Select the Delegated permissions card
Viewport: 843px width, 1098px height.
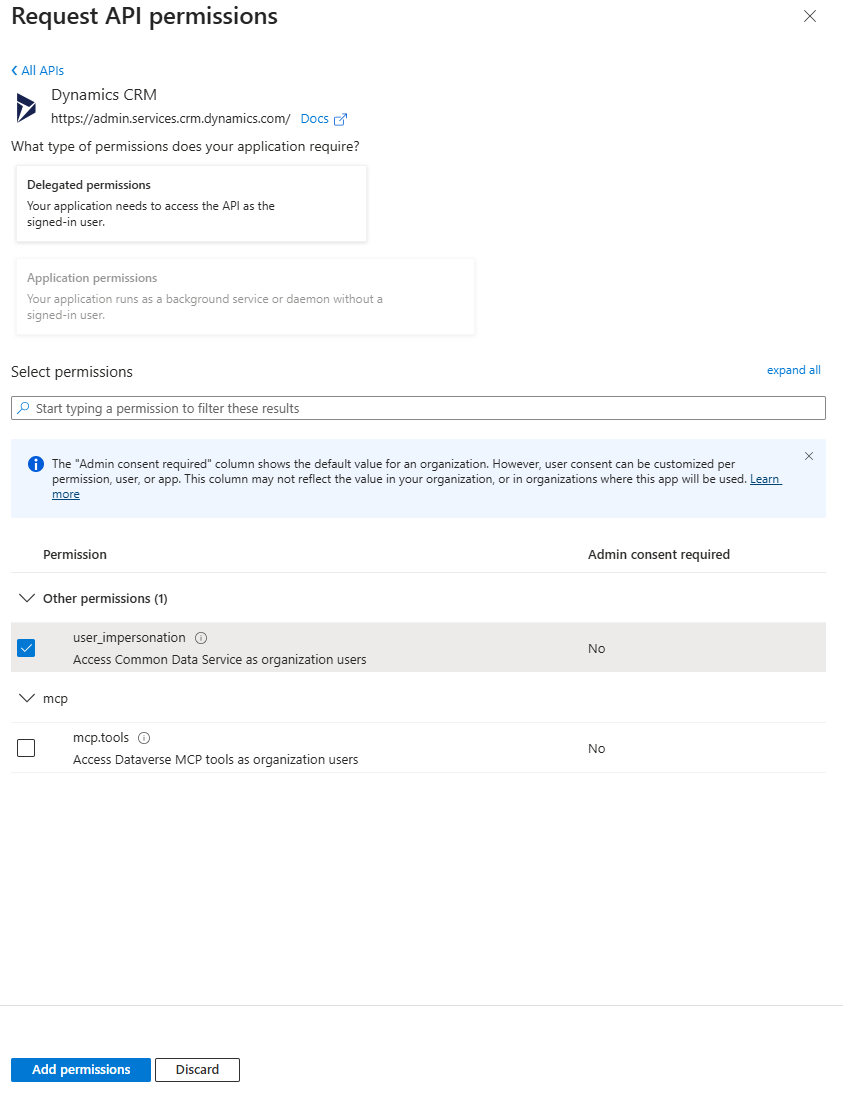click(x=191, y=204)
